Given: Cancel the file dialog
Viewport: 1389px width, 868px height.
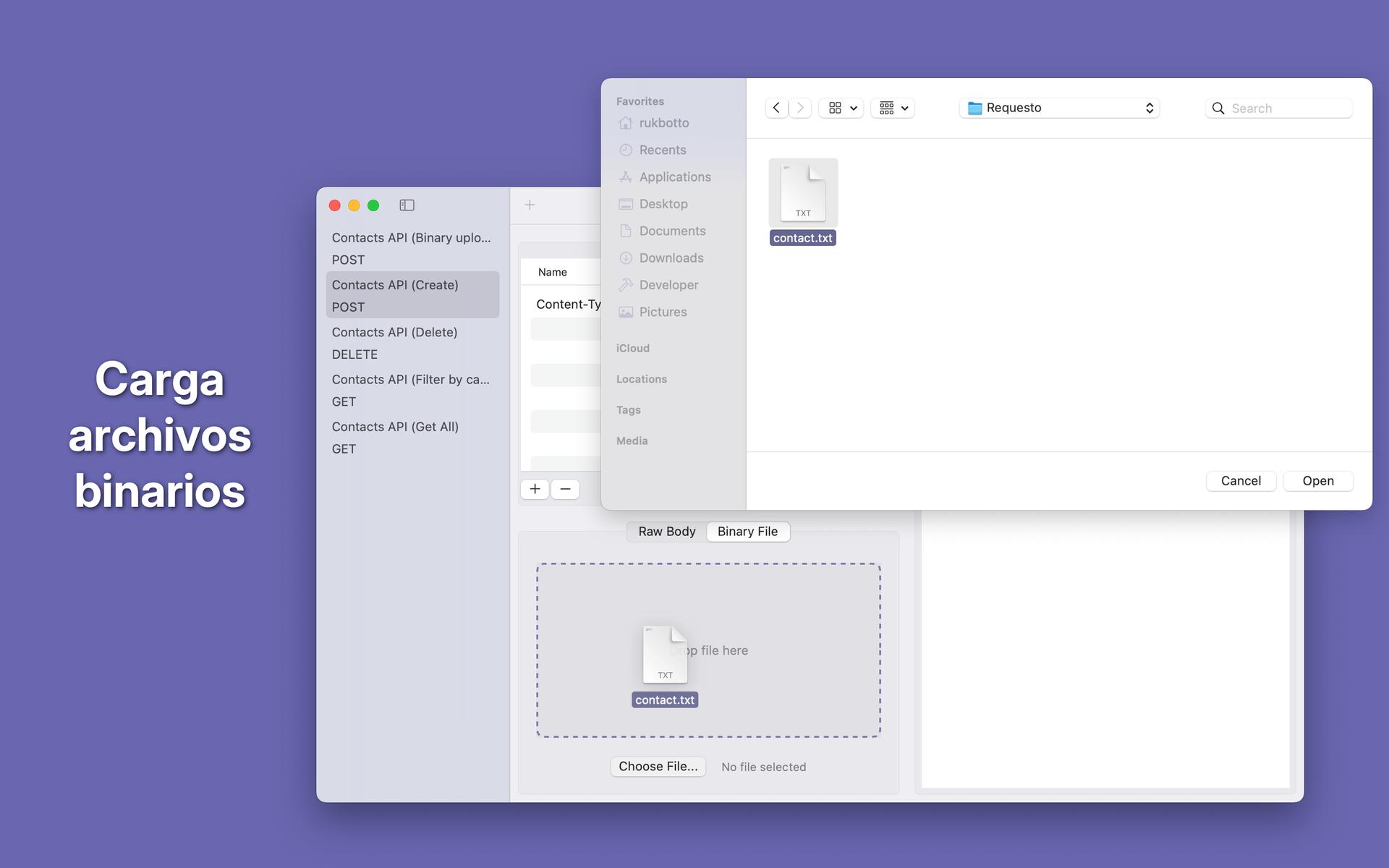Looking at the screenshot, I should click(1240, 481).
